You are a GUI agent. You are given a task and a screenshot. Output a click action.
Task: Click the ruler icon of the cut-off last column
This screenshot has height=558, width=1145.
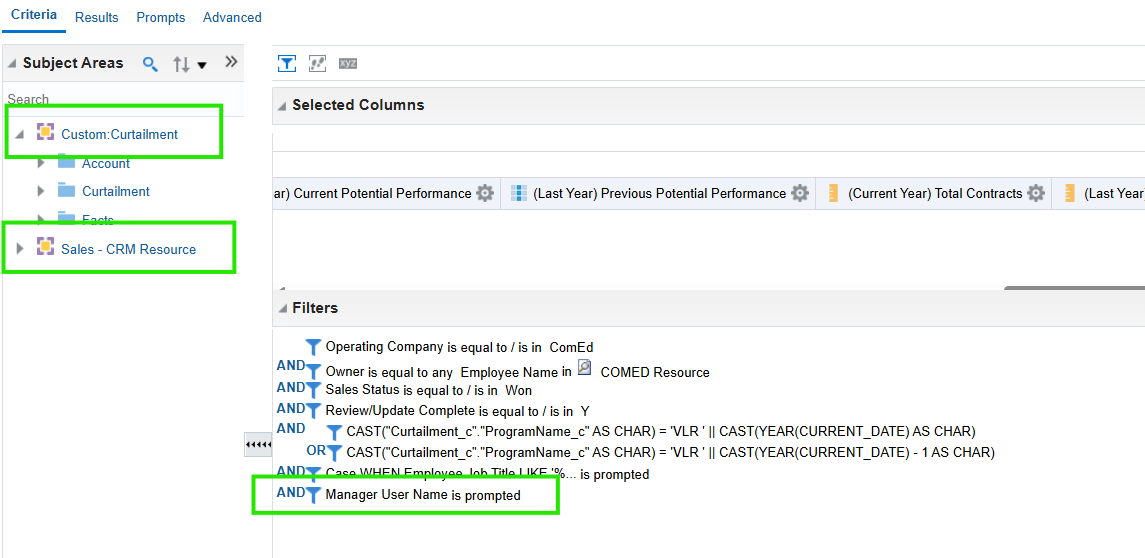point(1070,194)
